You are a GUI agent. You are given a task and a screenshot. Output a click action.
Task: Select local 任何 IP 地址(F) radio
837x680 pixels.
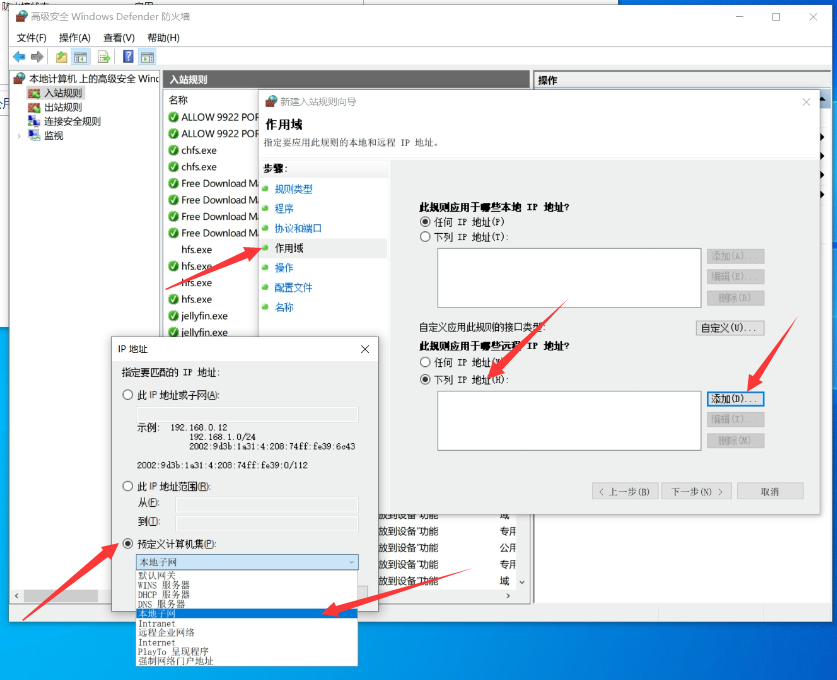[425, 222]
